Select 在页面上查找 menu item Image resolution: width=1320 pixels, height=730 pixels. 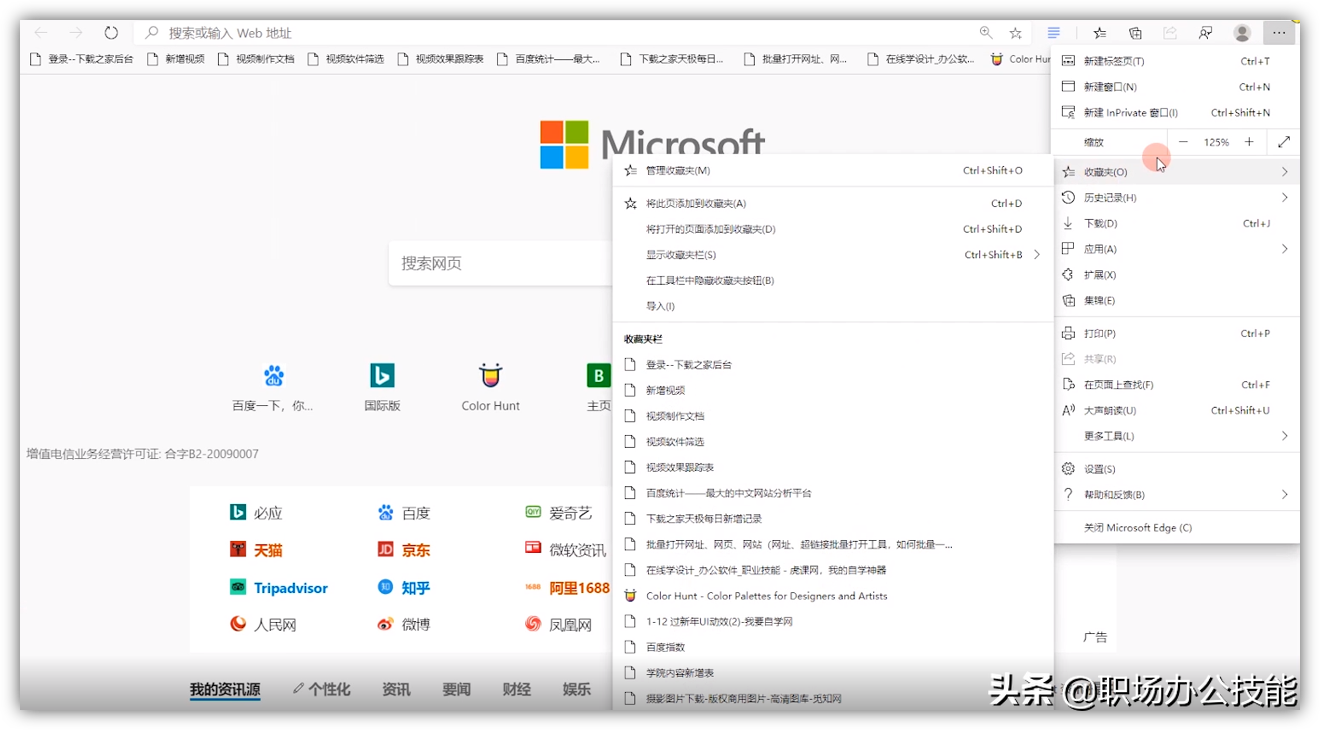[1176, 385]
